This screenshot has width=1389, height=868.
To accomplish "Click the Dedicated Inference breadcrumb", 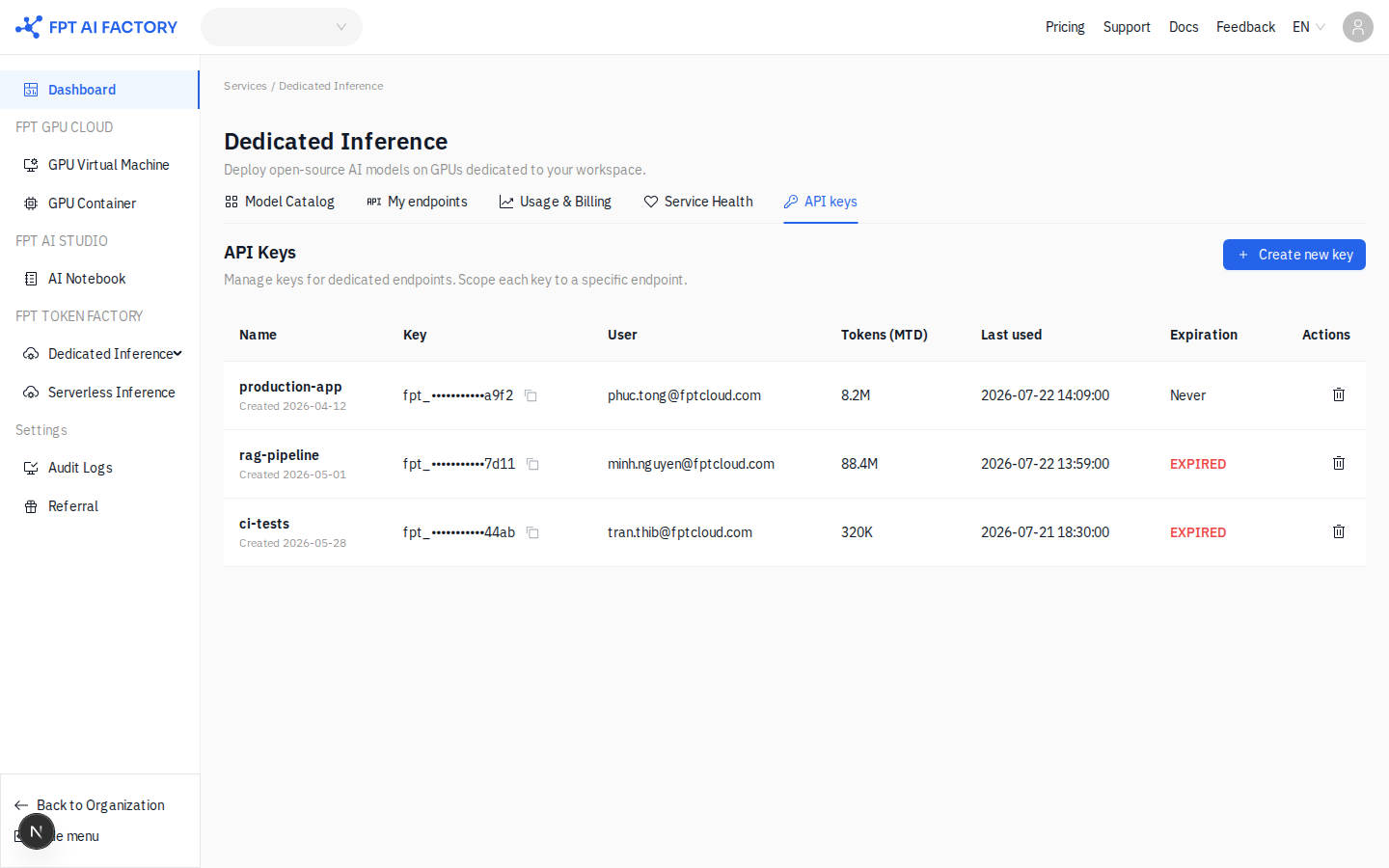I will 331,86.
